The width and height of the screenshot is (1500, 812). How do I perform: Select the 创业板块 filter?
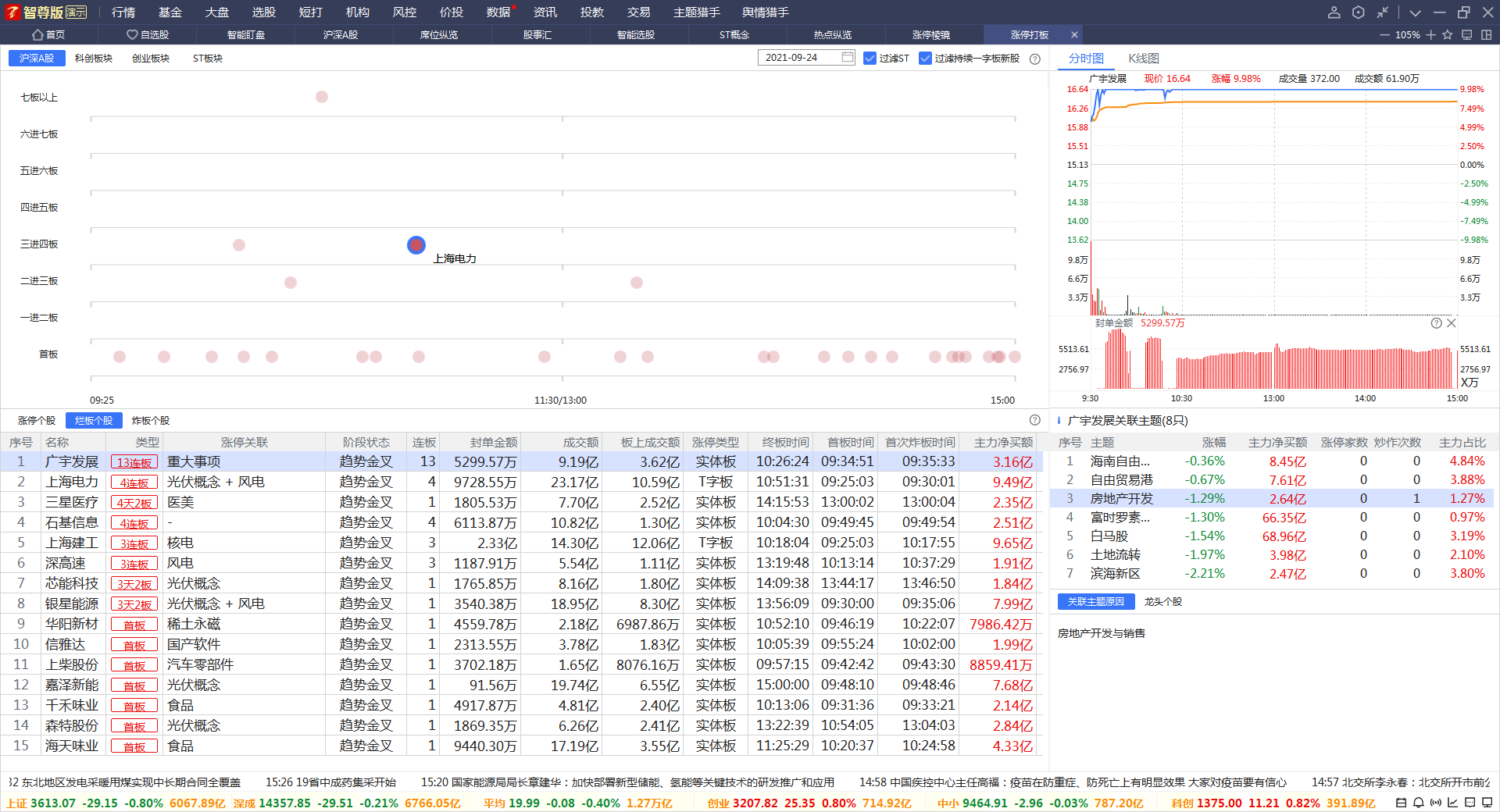coord(151,59)
